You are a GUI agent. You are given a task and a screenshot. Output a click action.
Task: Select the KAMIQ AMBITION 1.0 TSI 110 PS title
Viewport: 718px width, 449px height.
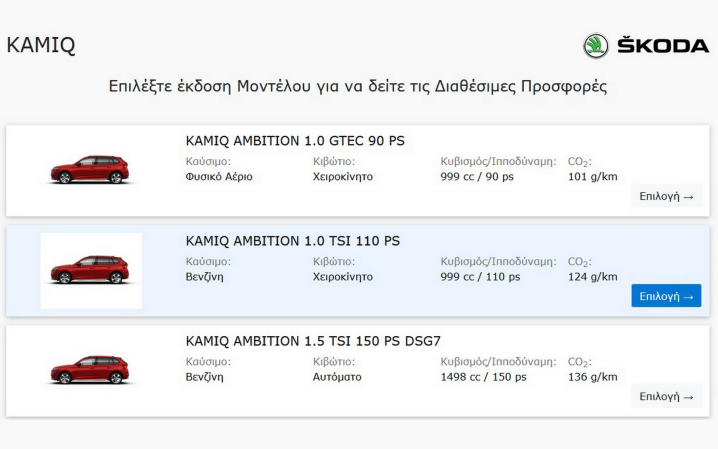click(x=293, y=241)
